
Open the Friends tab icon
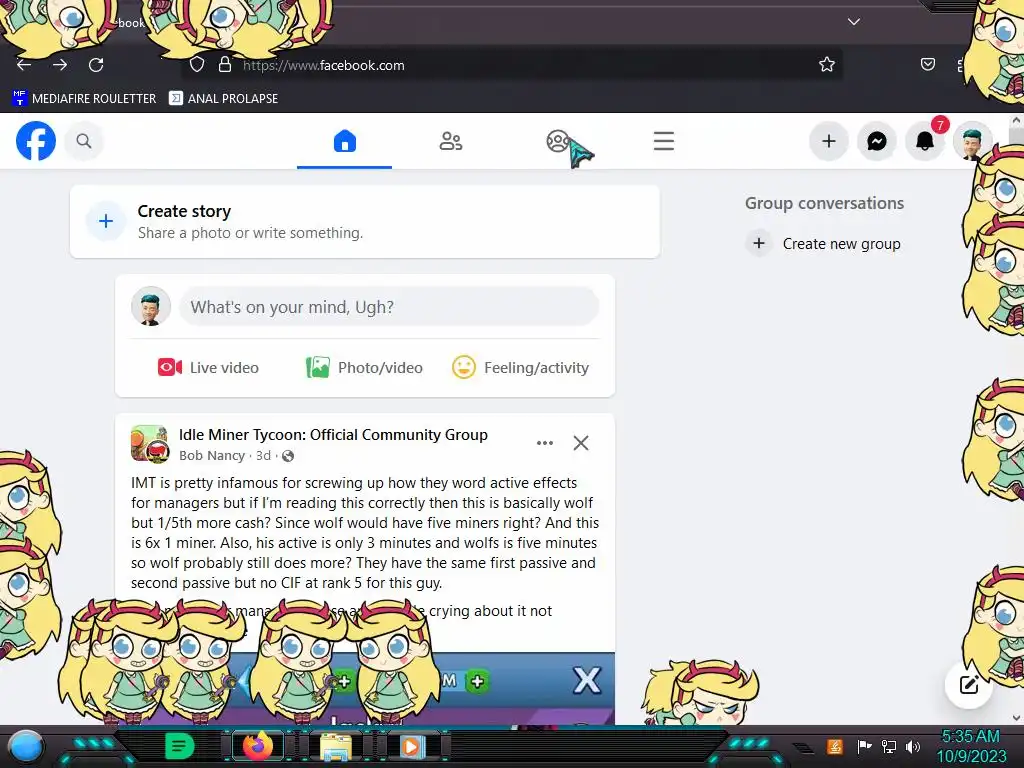coord(451,141)
